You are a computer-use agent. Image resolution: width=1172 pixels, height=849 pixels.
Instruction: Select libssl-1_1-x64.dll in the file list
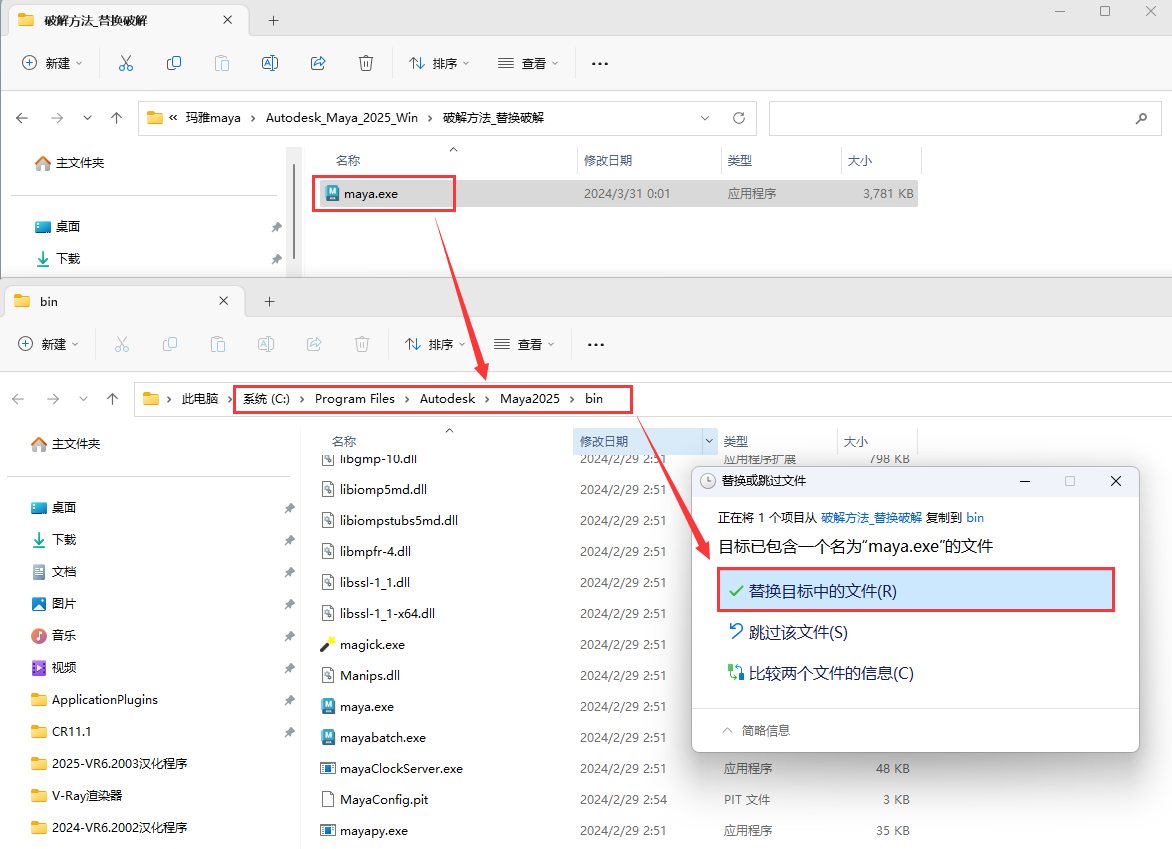[387, 614]
